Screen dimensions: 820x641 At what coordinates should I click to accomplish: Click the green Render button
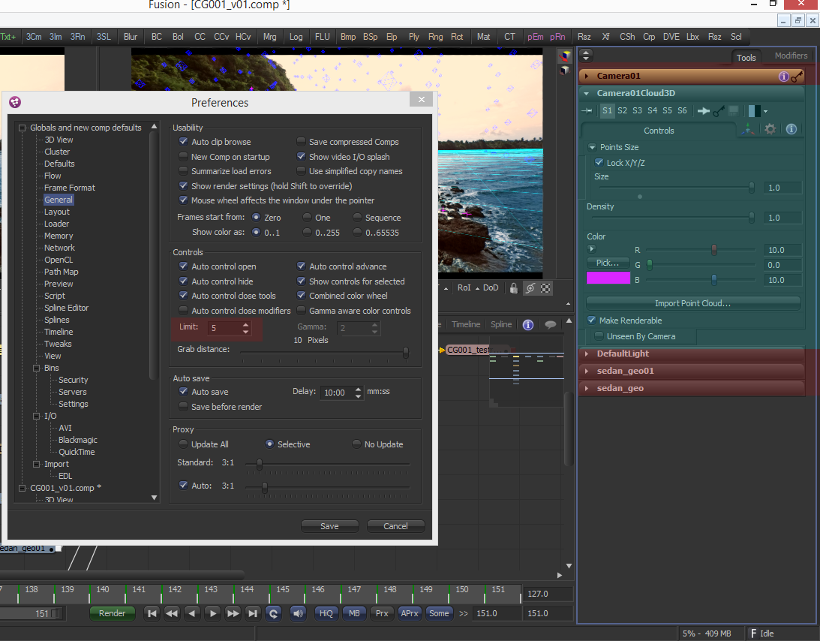pyautogui.click(x=112, y=613)
